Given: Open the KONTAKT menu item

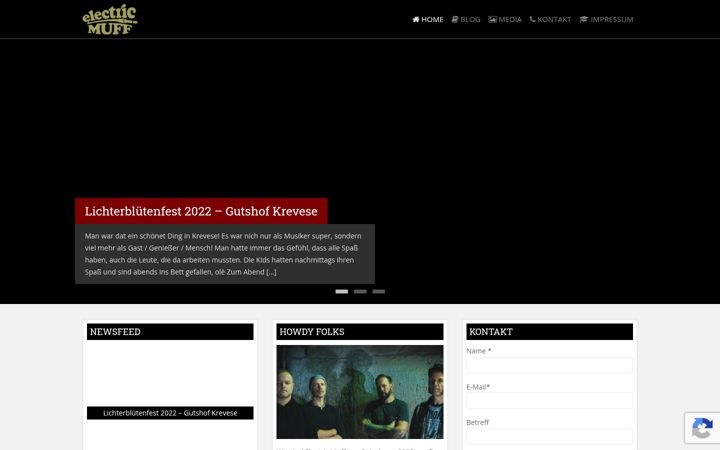Looking at the screenshot, I should click(x=551, y=19).
